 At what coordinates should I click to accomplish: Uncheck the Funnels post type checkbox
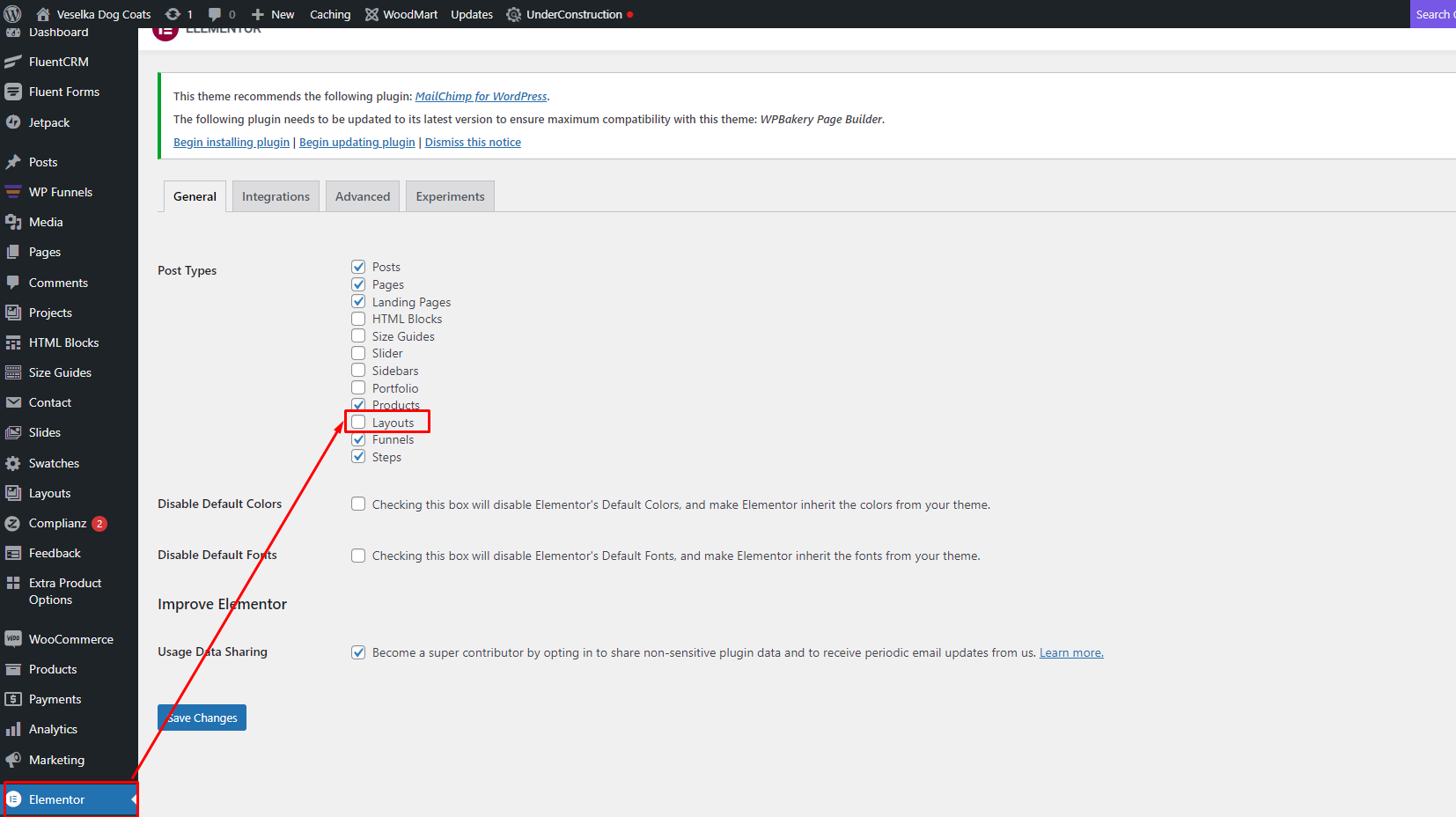tap(358, 439)
